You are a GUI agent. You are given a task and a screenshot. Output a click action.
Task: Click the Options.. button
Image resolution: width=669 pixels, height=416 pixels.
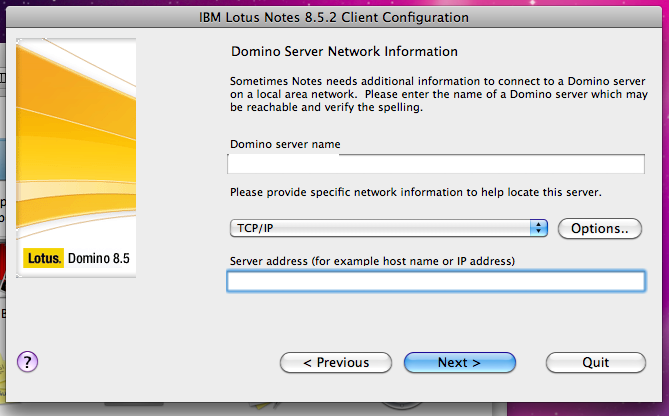pyautogui.click(x=599, y=228)
